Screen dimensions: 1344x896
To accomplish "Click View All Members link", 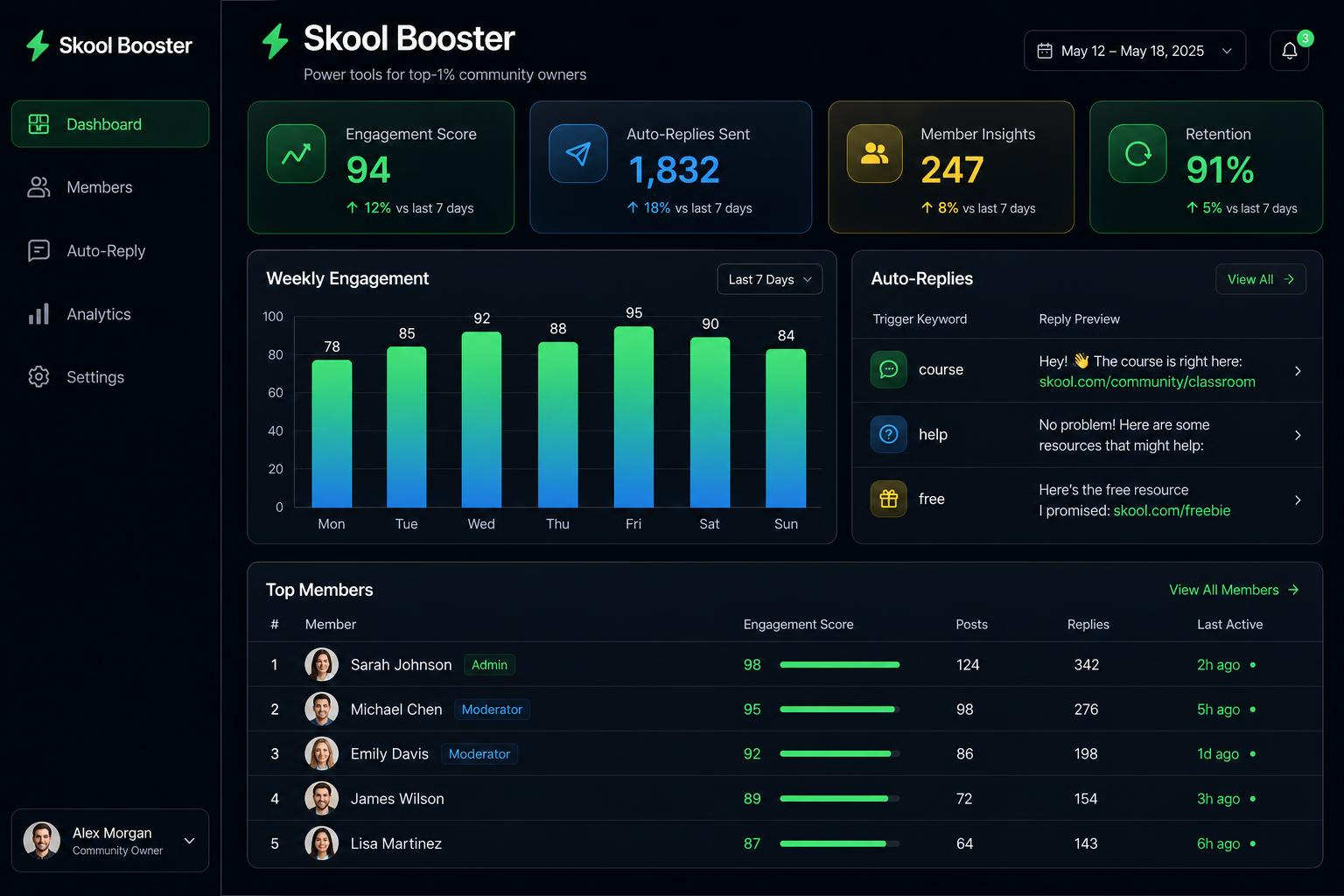I will click(1234, 590).
